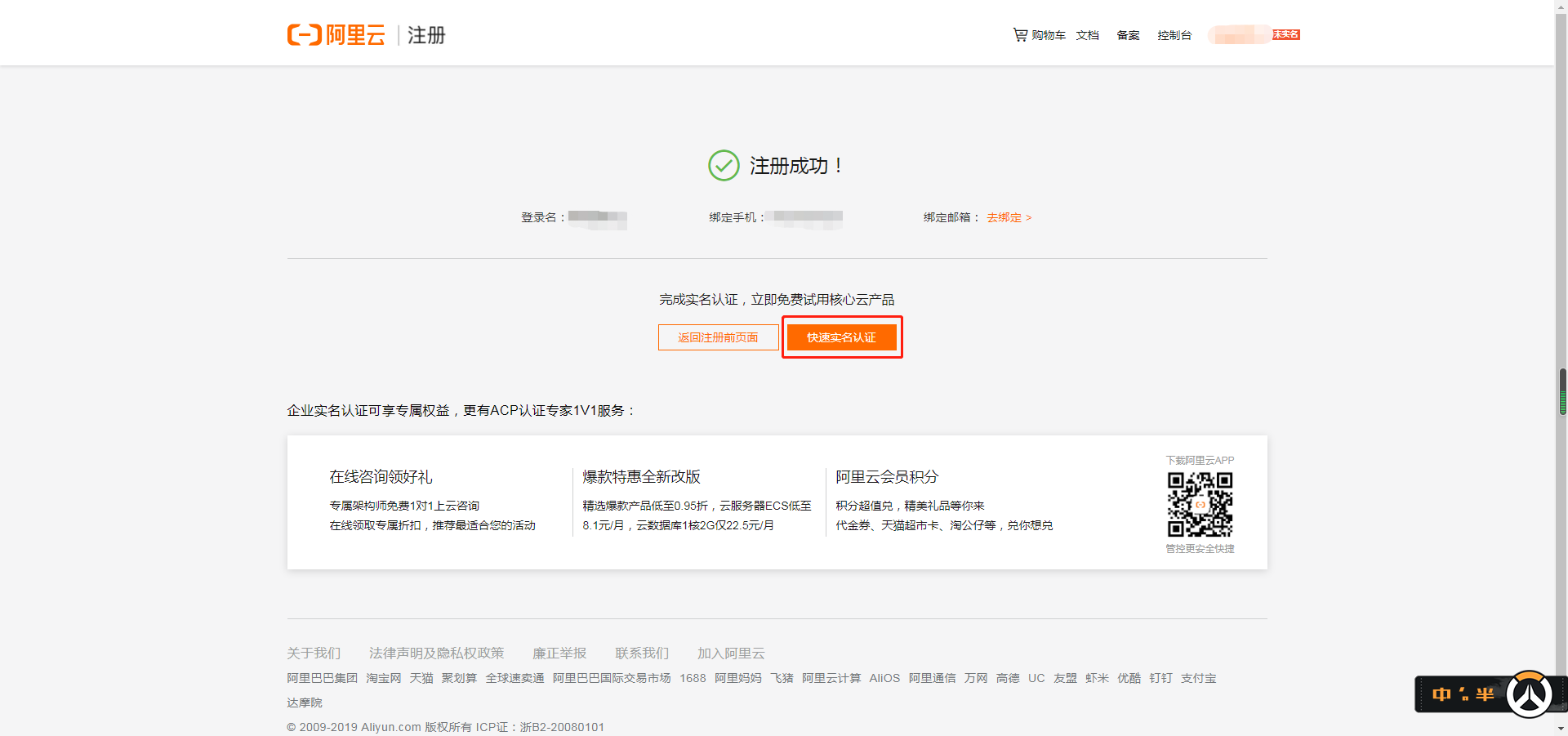Click the 万网 footer link
1568x736 pixels.
(x=976, y=678)
